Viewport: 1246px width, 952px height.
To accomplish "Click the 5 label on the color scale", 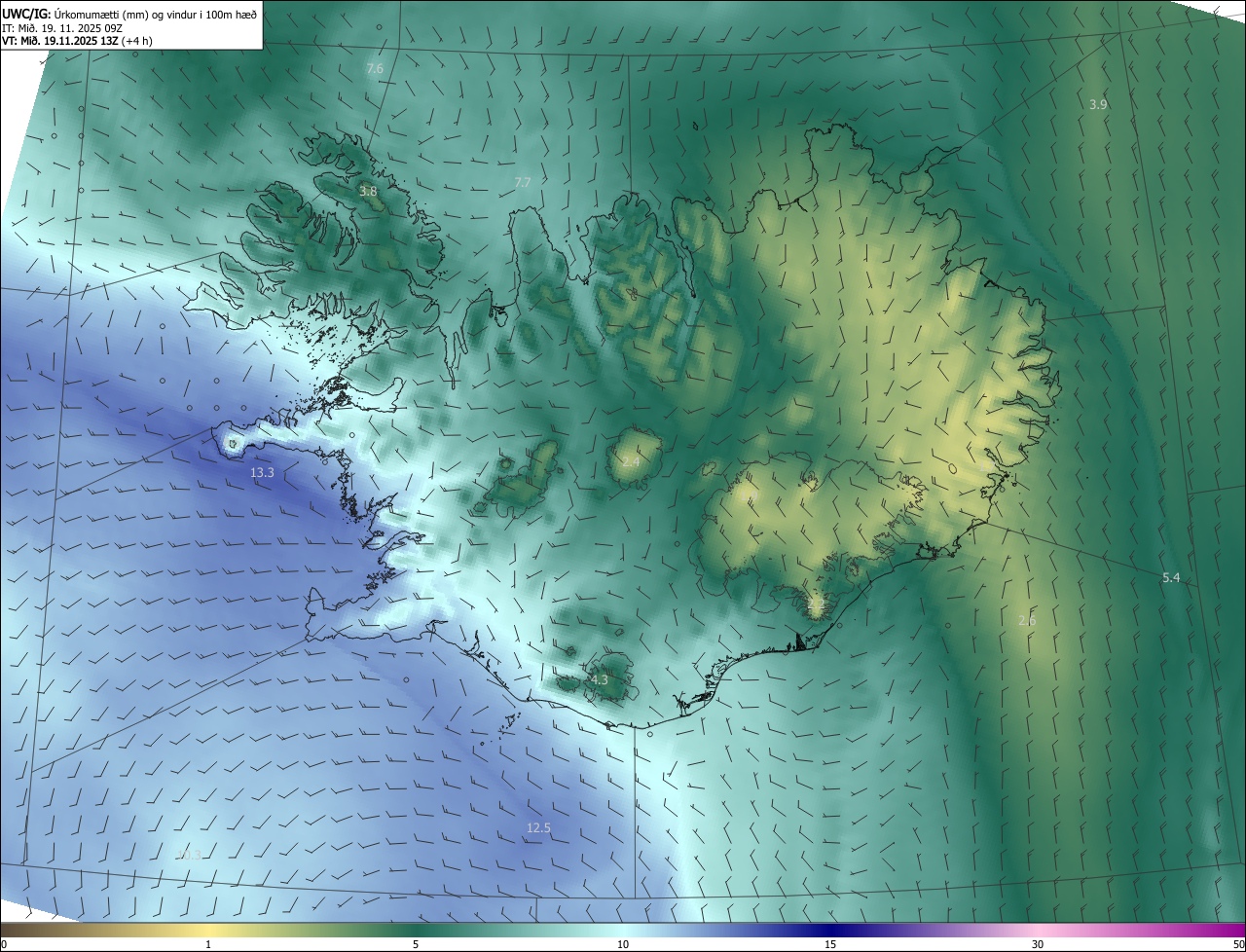I will pos(416,944).
